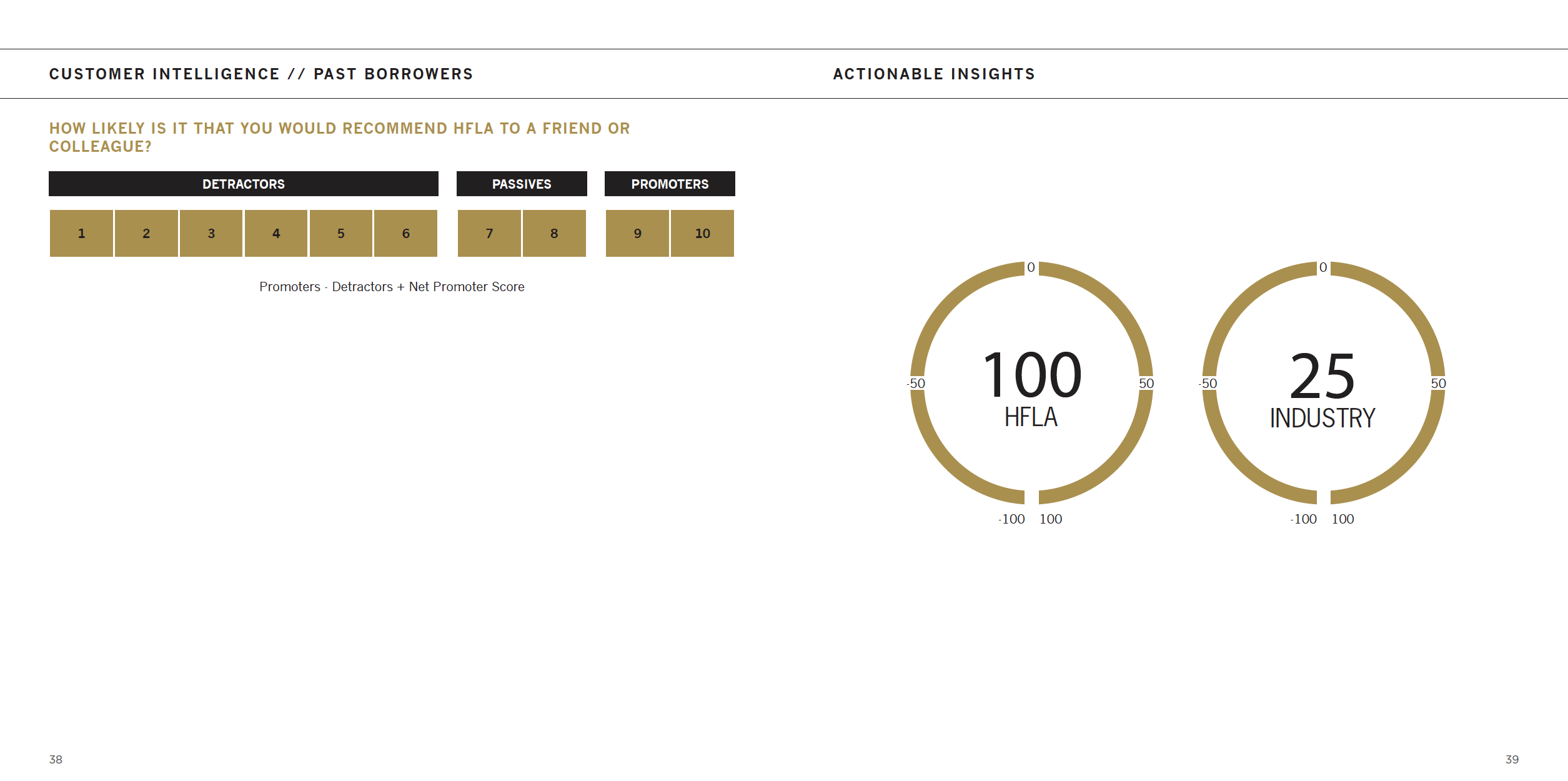Screen dimensions: 1568x781
Task: Click the 'ACTIONABLE INSIGHTS' title
Action: [x=934, y=74]
